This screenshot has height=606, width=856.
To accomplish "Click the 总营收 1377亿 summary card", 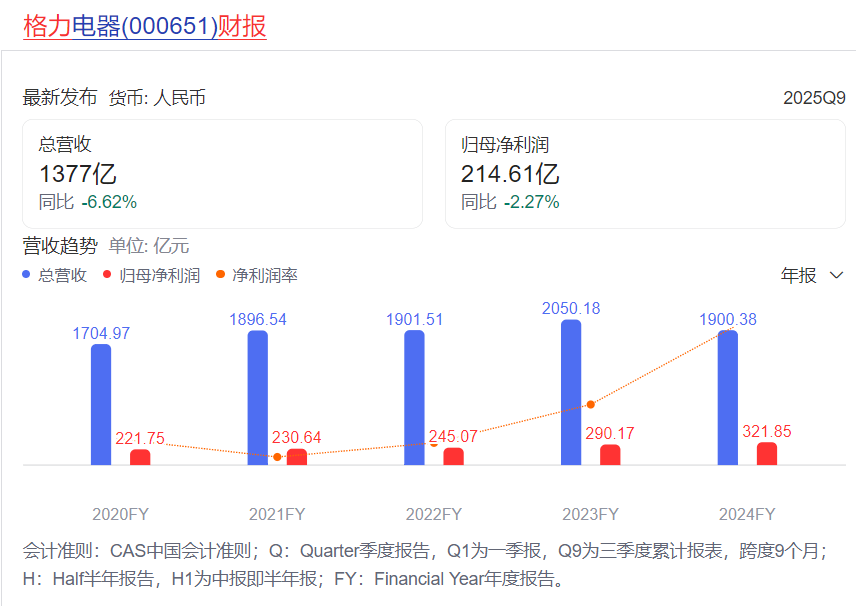I will click(x=222, y=174).
